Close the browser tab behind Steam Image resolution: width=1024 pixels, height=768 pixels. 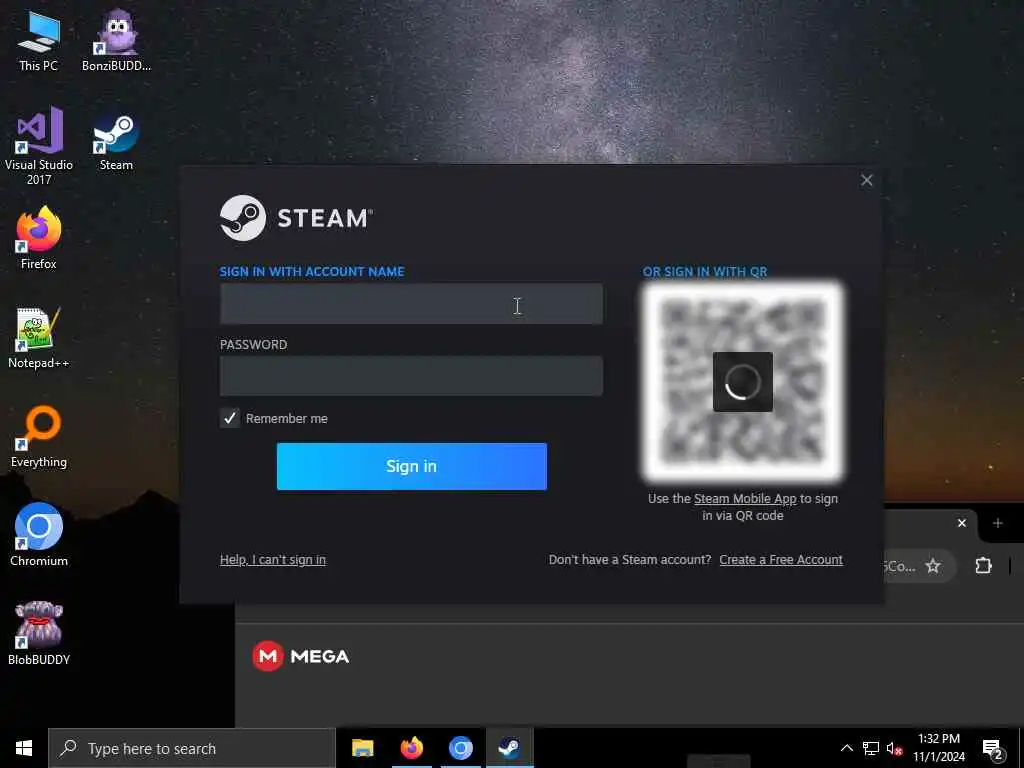tap(962, 523)
